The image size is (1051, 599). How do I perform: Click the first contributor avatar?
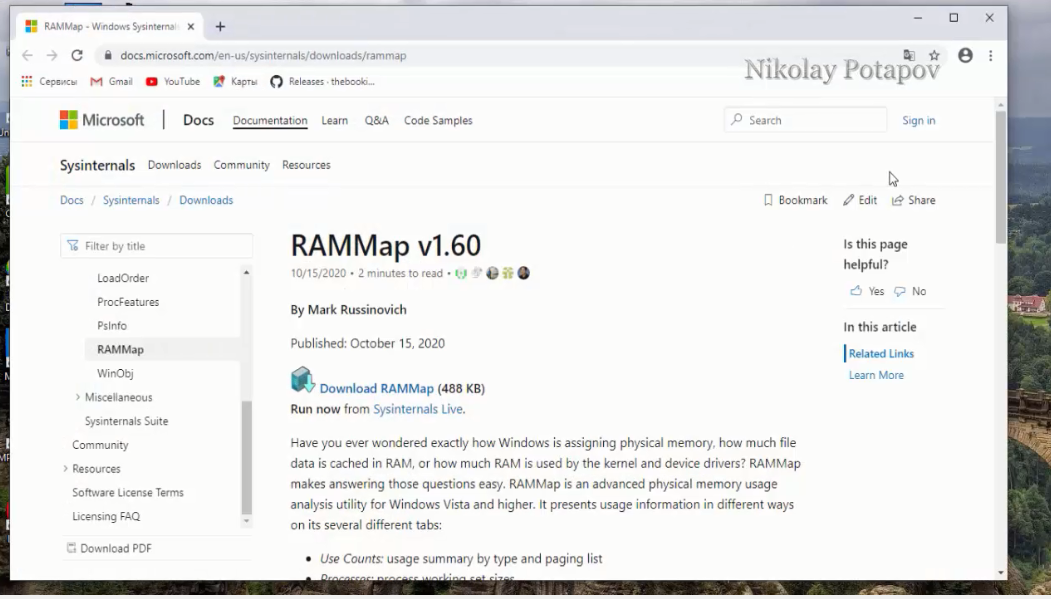tap(461, 273)
